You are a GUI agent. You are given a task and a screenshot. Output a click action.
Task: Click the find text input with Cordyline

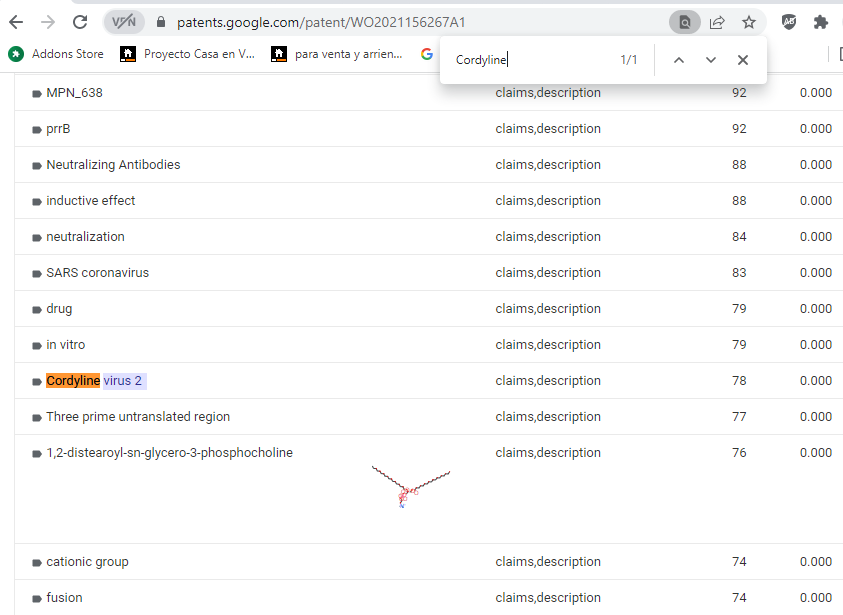tap(530, 60)
